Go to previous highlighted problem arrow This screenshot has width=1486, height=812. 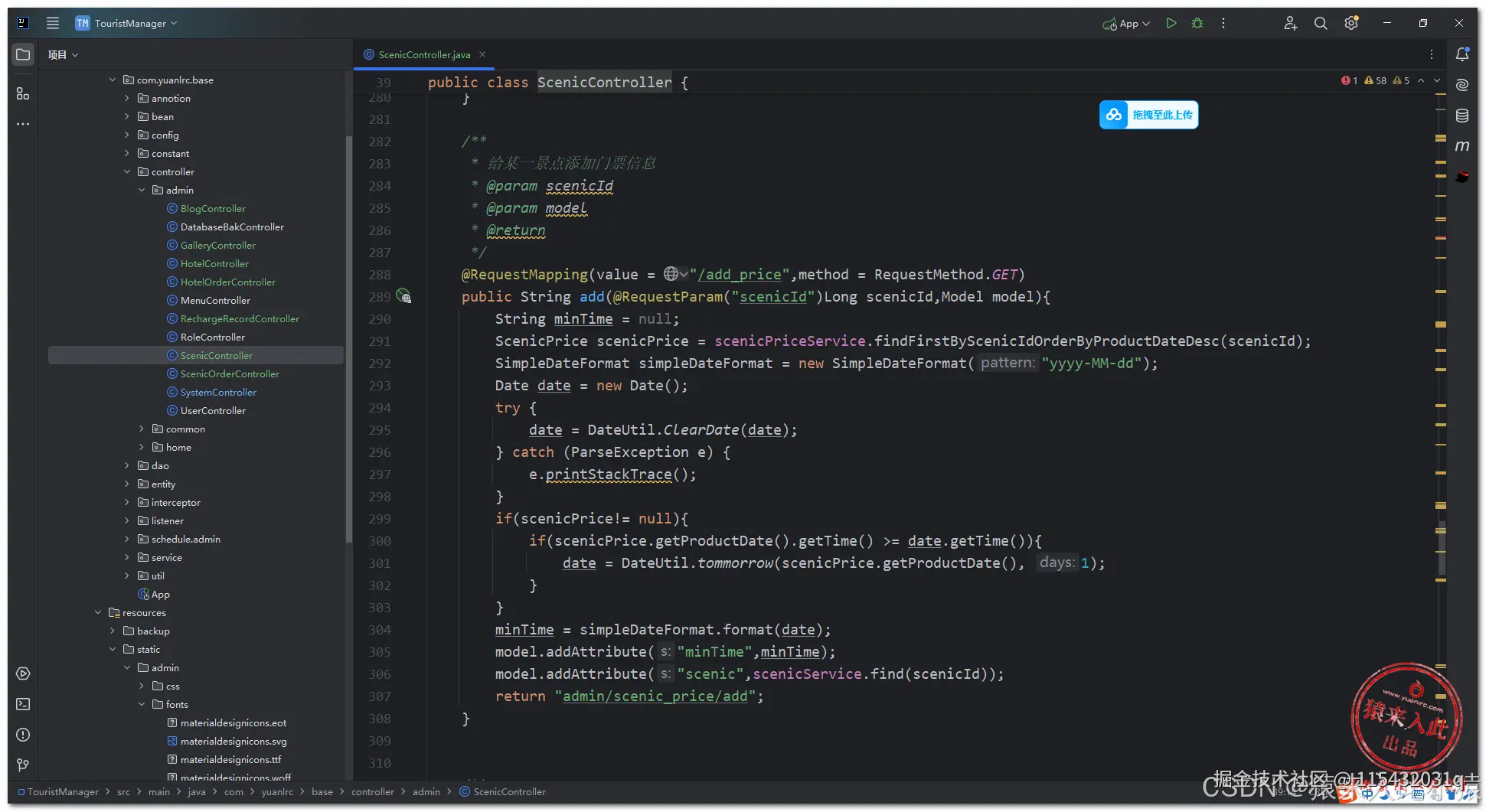tap(1421, 80)
